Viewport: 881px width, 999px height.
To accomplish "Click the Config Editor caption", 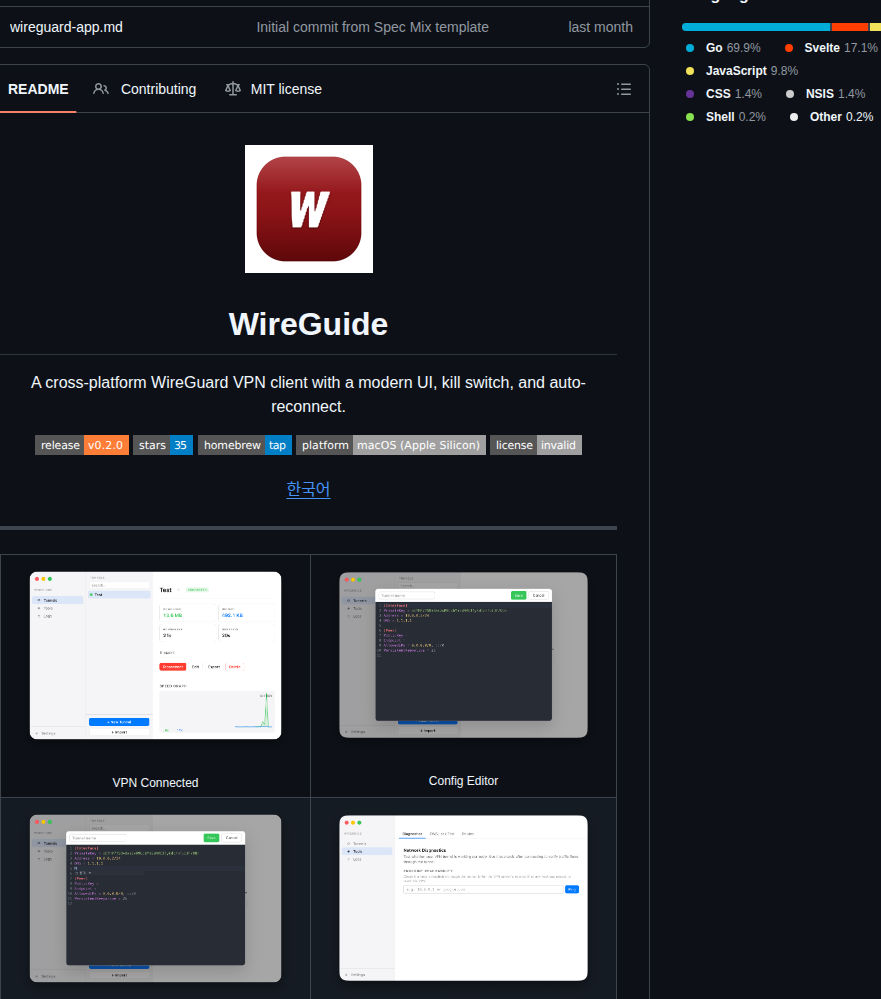I will pos(463,780).
